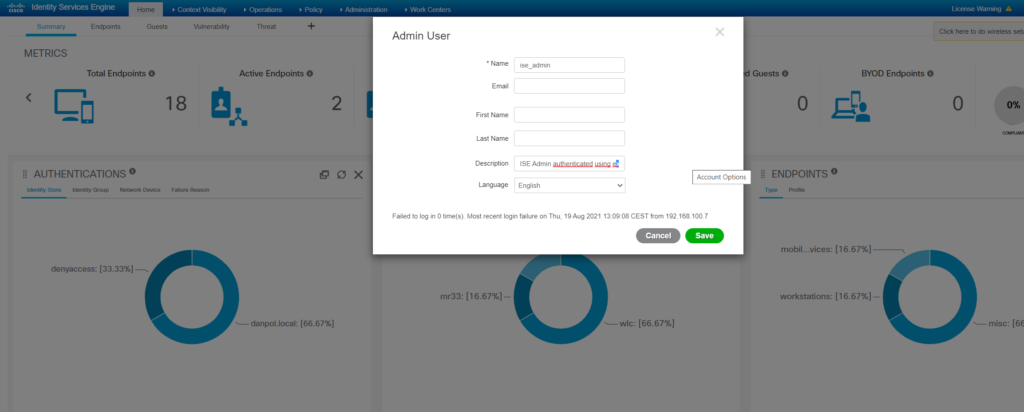The width and height of the screenshot is (1024, 412).
Task: Add a new dashboard tab
Action: pos(311,26)
